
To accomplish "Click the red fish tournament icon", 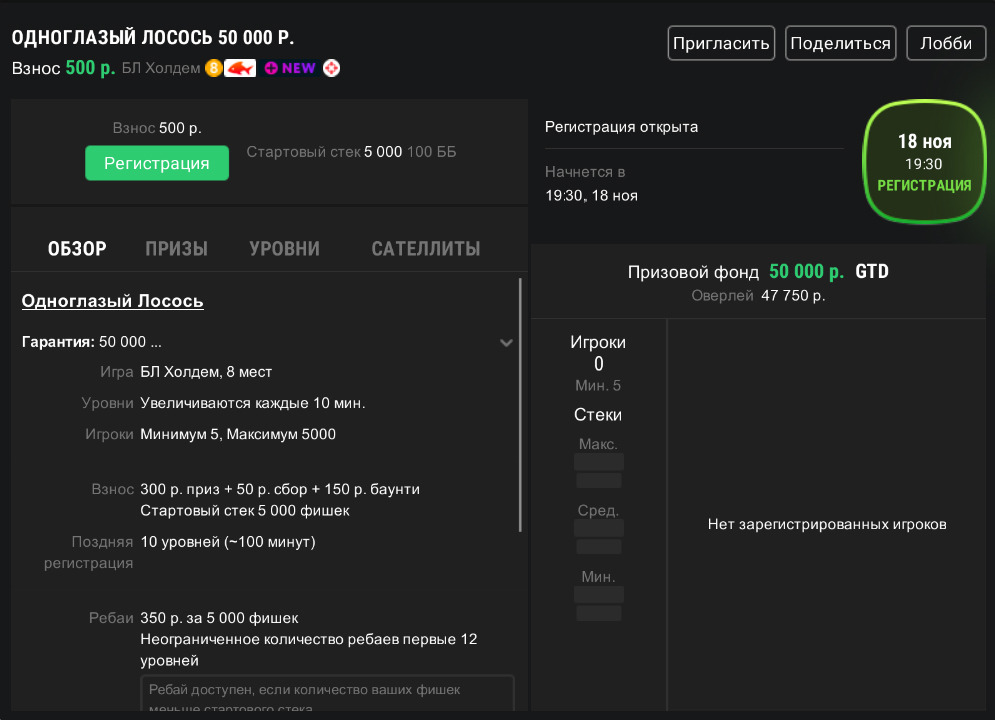I will [240, 68].
